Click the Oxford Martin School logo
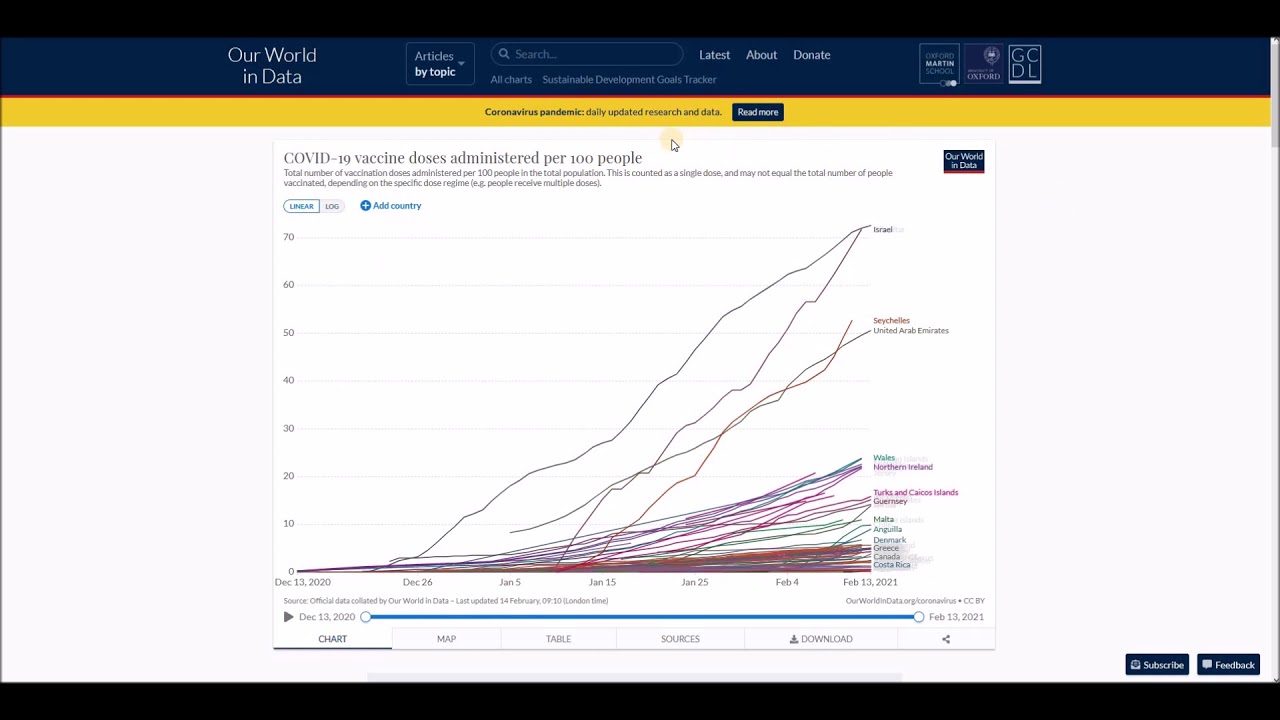This screenshot has width=1280, height=720. pos(939,64)
